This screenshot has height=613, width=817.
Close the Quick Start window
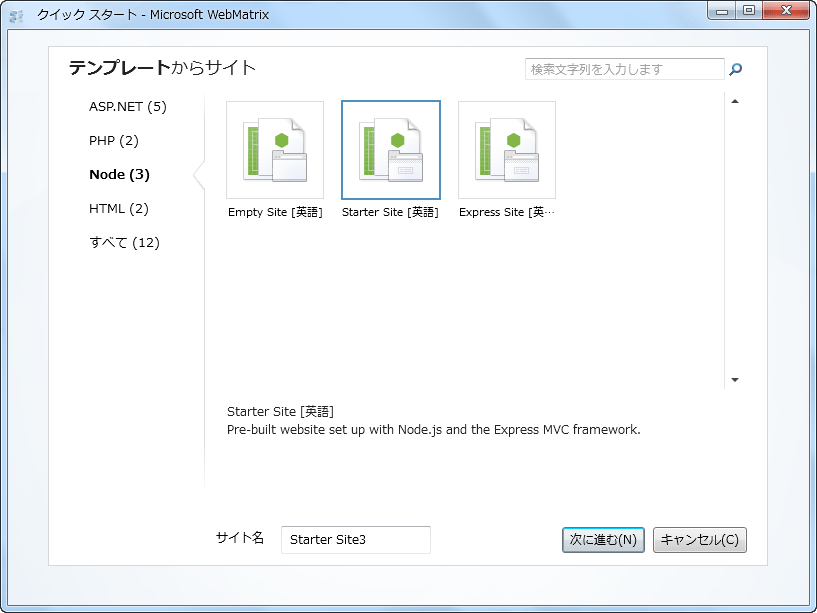tap(786, 11)
